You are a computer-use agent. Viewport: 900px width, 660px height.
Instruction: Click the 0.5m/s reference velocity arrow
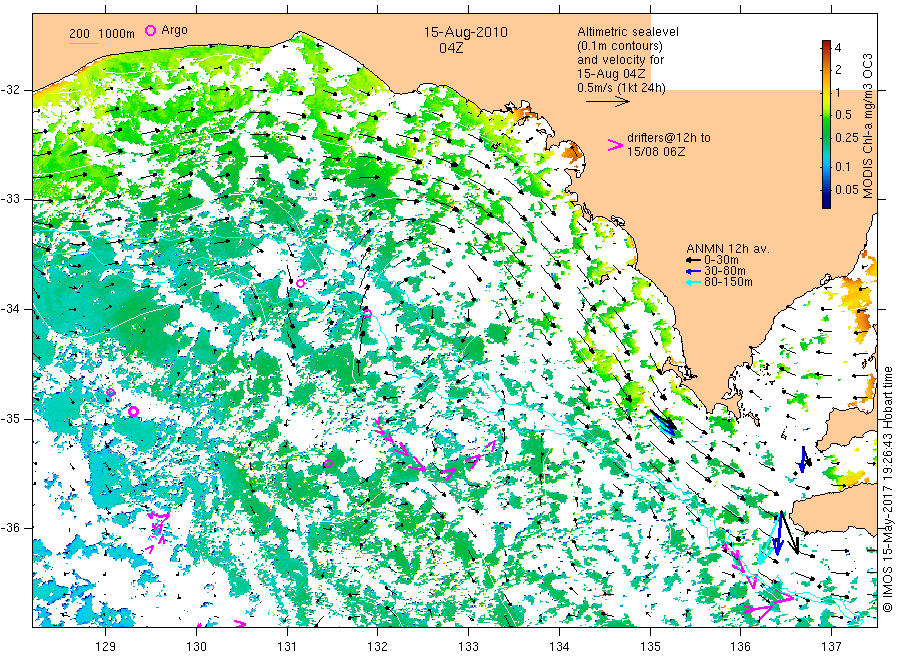point(608,102)
